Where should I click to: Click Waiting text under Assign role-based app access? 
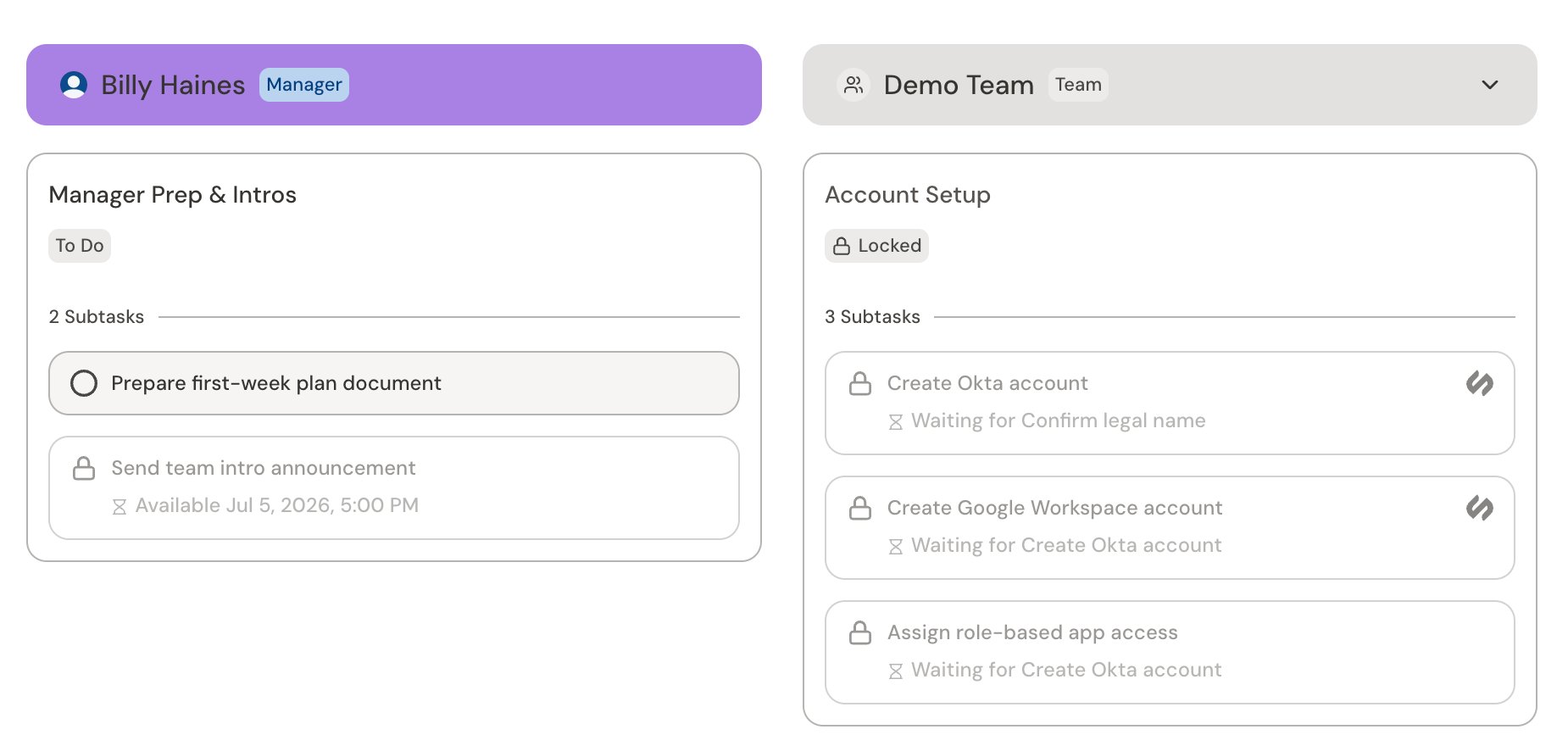[1066, 670]
